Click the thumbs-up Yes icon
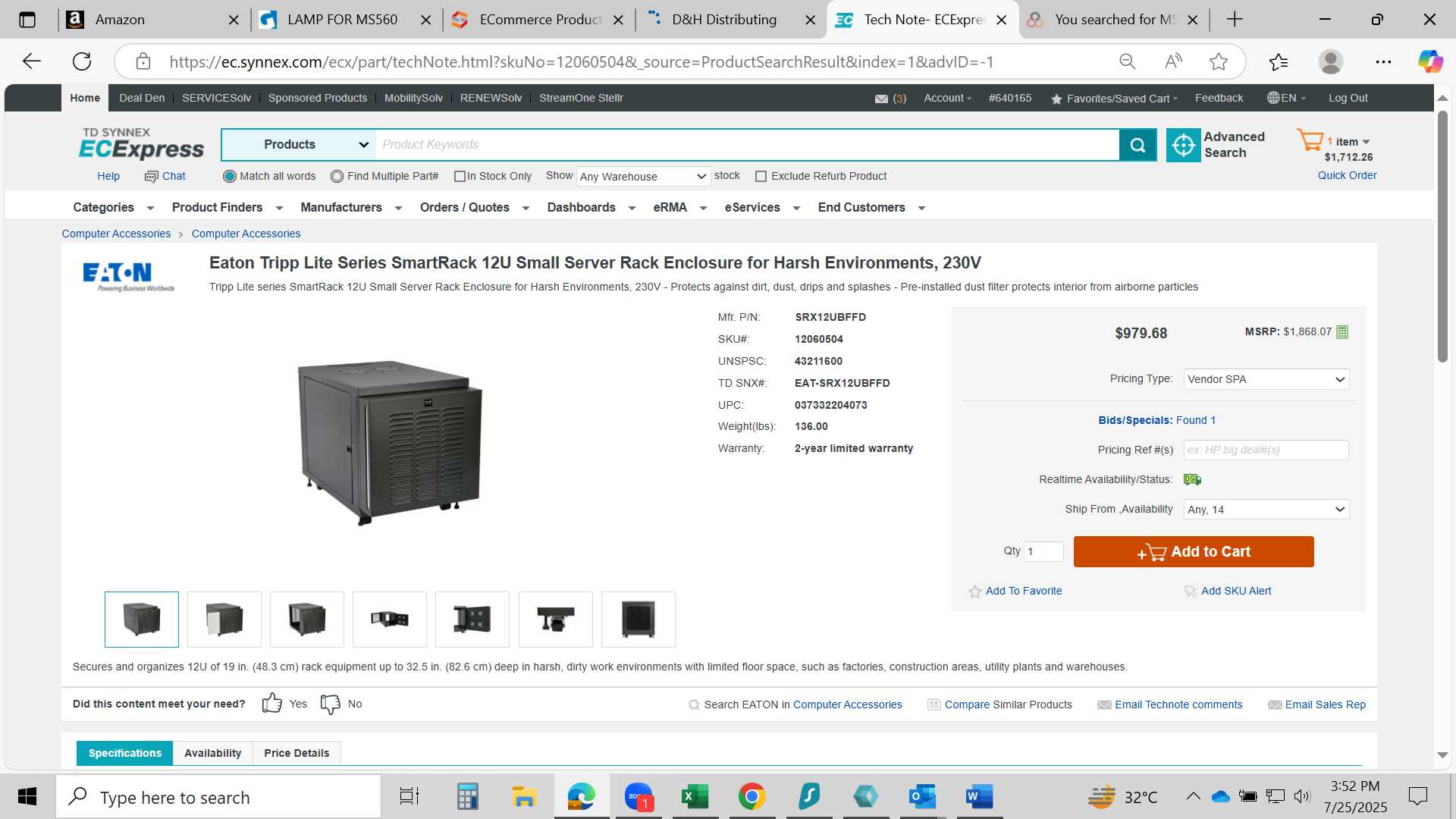1456x819 pixels. 271,703
